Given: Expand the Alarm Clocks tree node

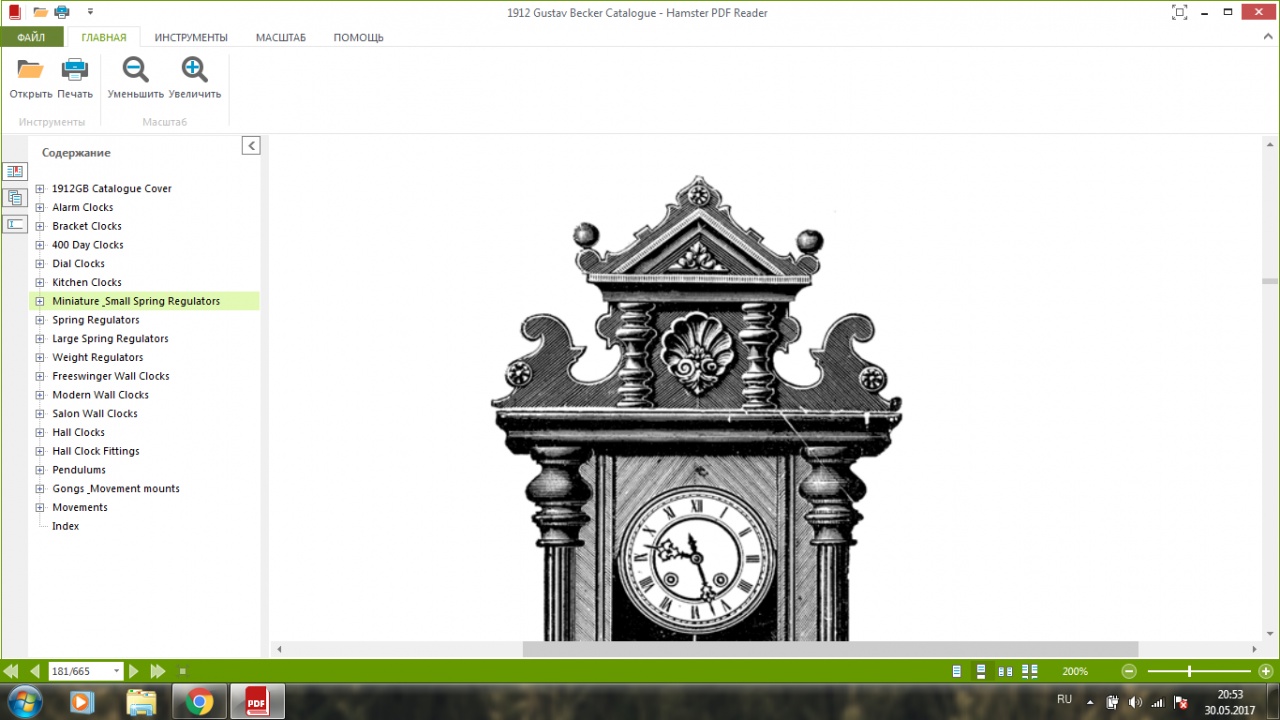Looking at the screenshot, I should pos(40,208).
